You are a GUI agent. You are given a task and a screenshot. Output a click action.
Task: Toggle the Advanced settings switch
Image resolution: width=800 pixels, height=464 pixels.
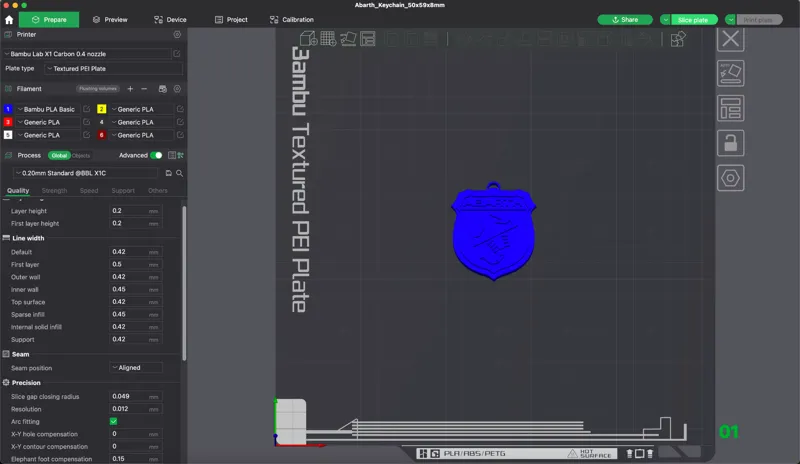click(156, 155)
